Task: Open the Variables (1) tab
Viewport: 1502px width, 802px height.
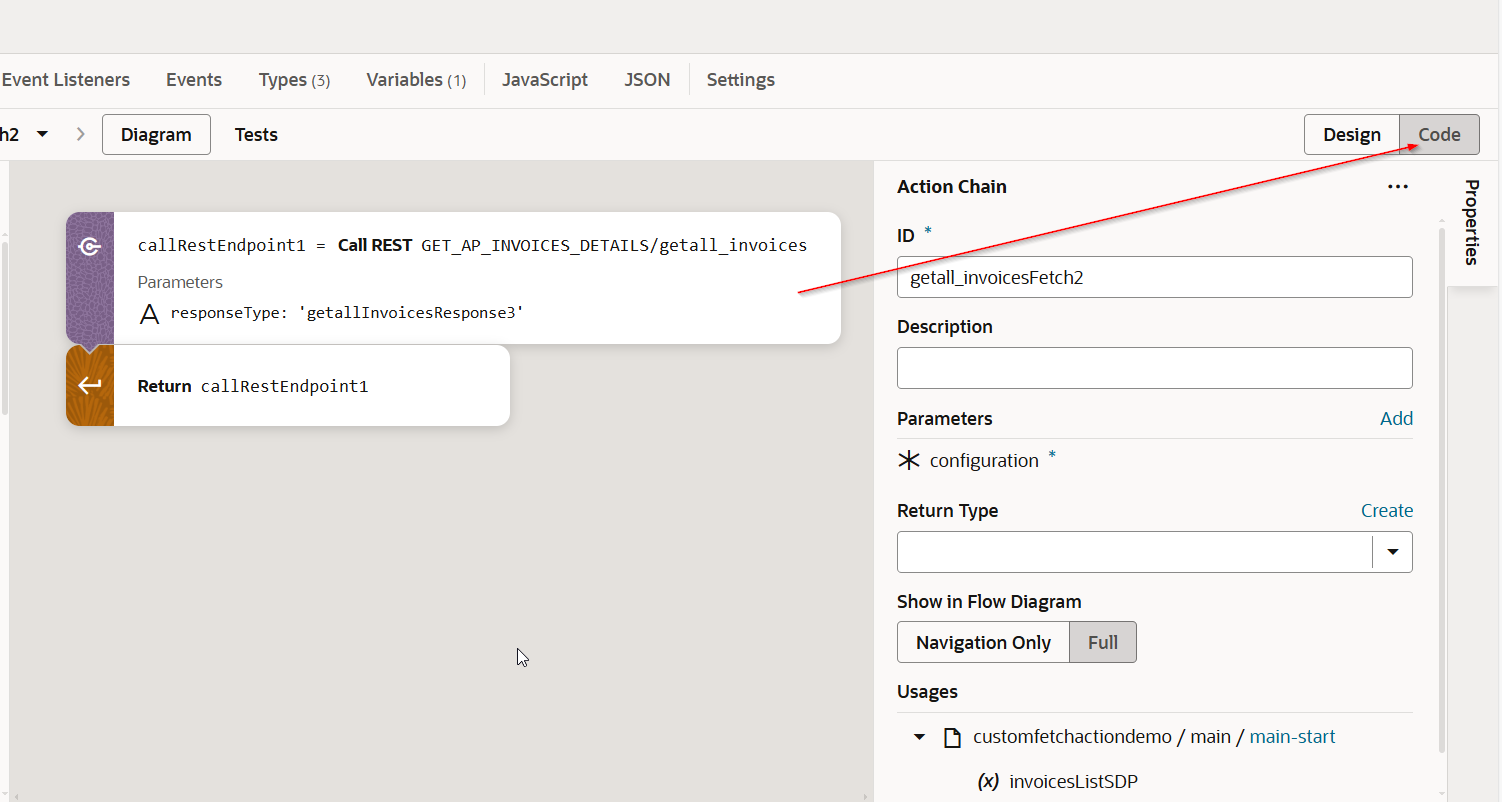Action: coord(416,80)
